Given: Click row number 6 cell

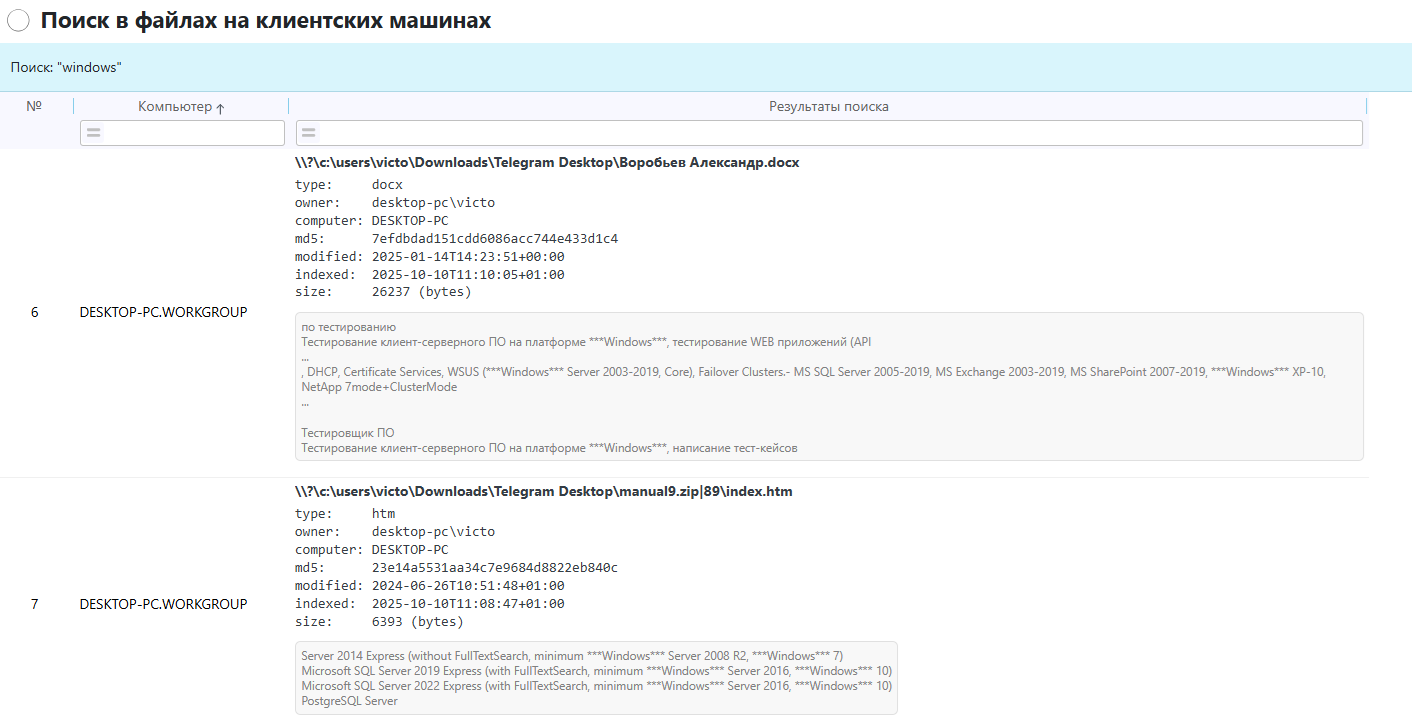Looking at the screenshot, I should tap(34, 312).
